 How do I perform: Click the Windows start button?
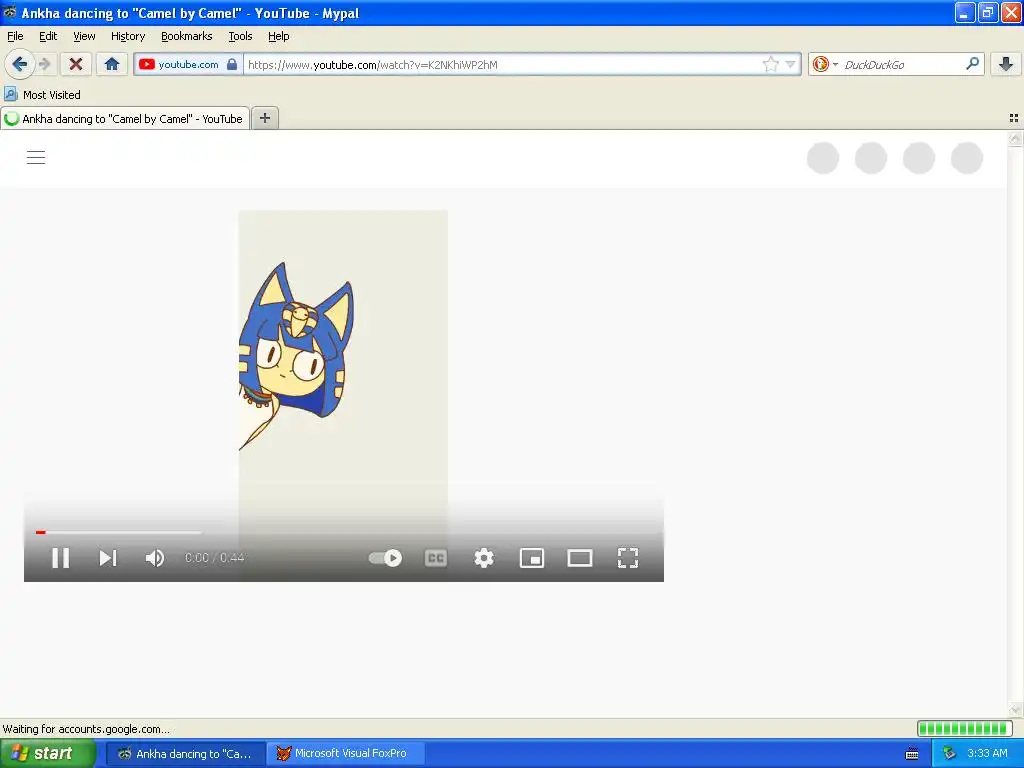point(47,753)
